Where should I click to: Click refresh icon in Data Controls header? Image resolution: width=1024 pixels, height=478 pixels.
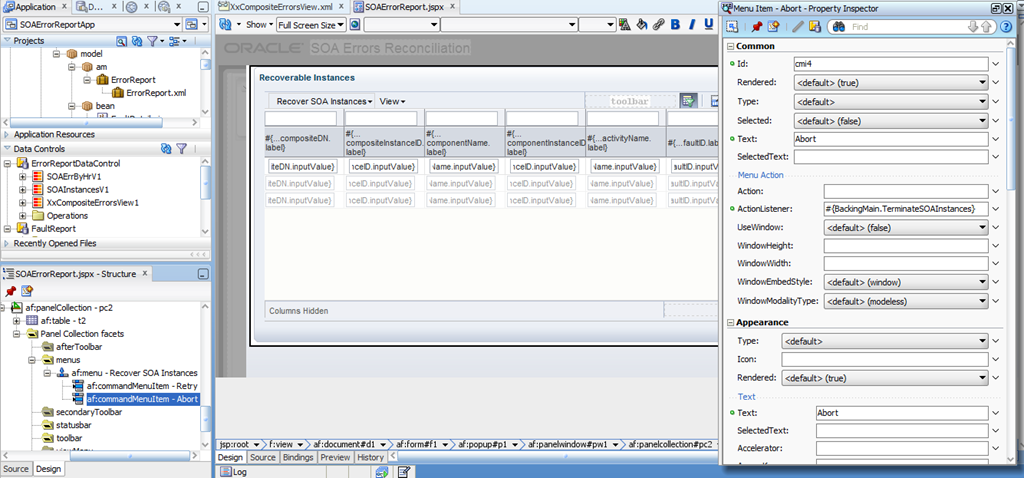166,149
